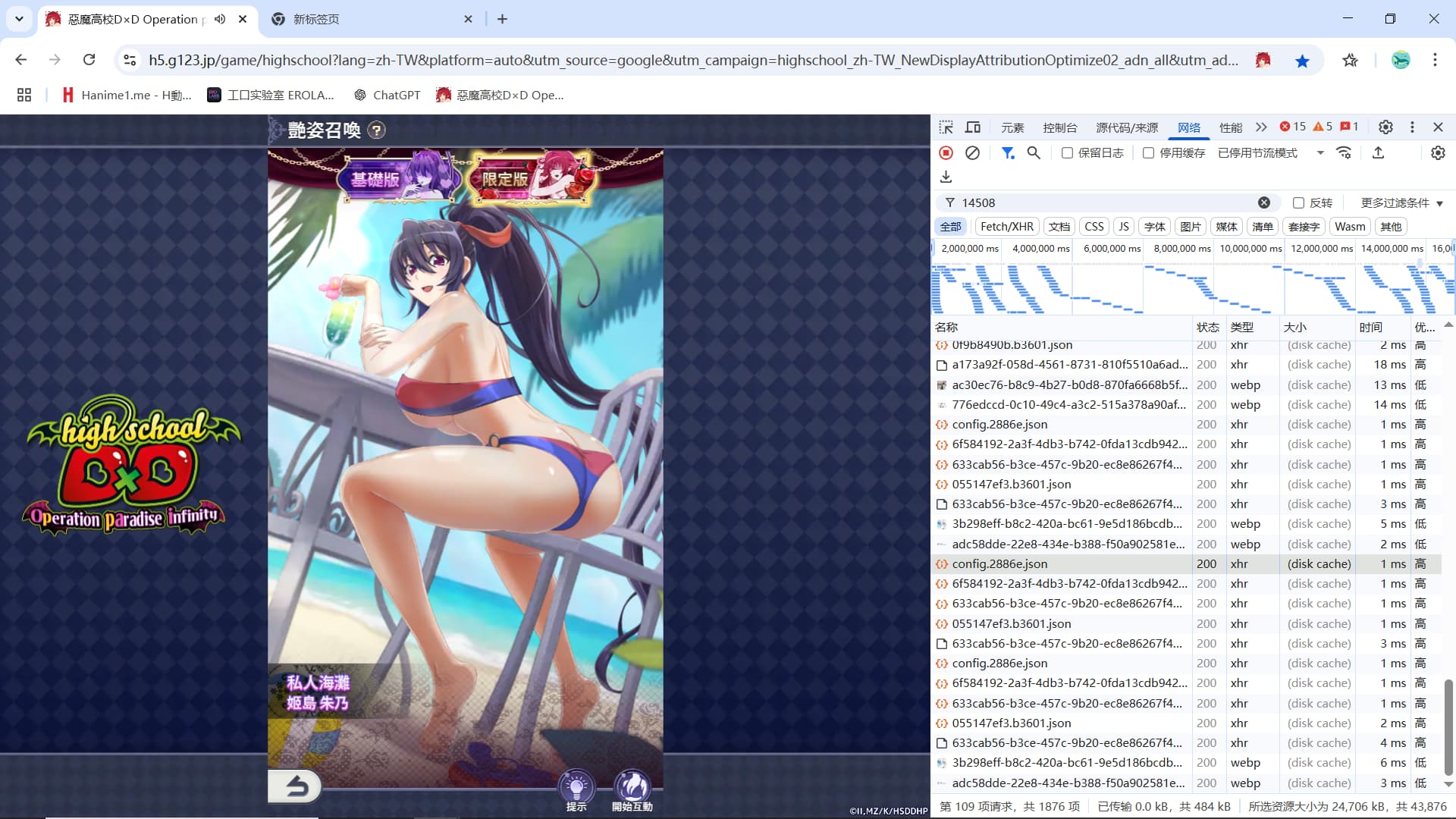
Task: Click the inspect element picker icon
Action: [946, 127]
